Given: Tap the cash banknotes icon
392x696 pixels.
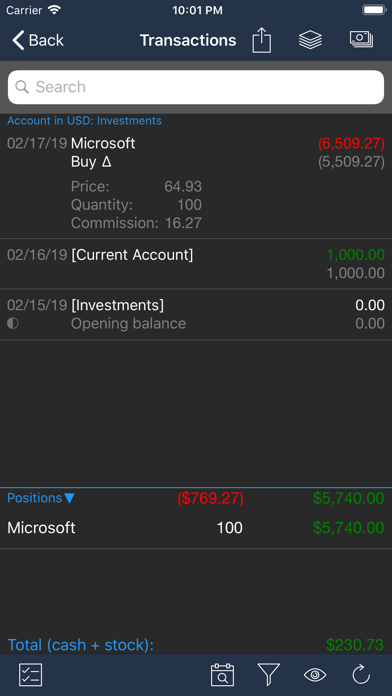Looking at the screenshot, I should [x=361, y=40].
